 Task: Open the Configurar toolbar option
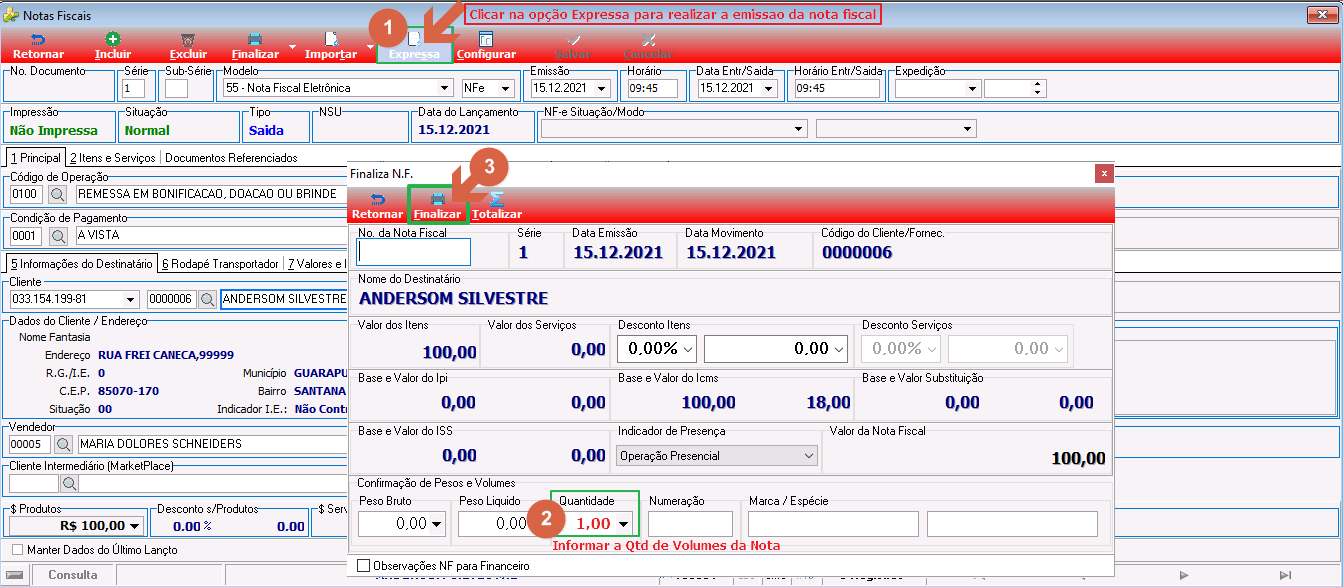coord(486,45)
